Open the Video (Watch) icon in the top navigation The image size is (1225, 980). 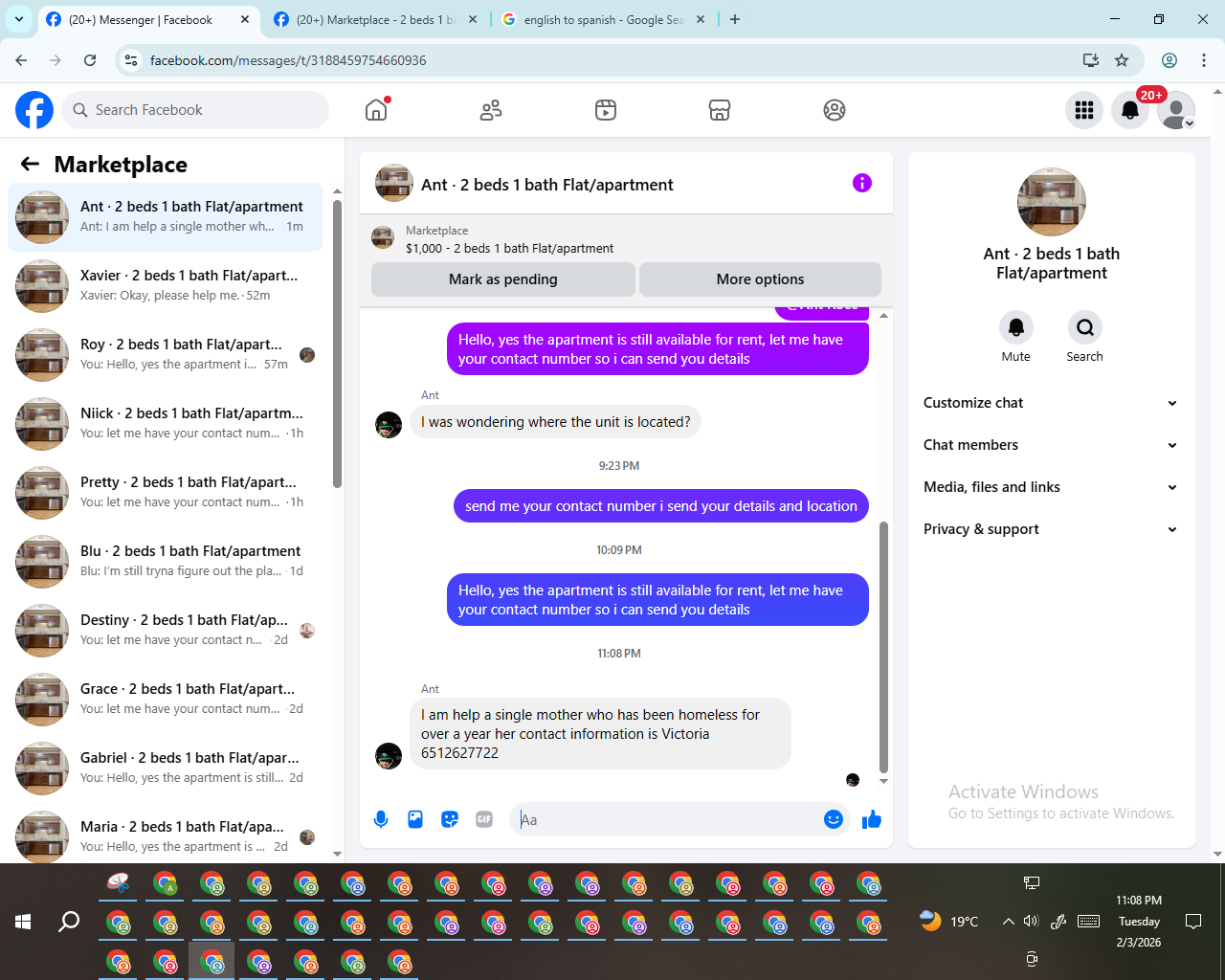[606, 110]
